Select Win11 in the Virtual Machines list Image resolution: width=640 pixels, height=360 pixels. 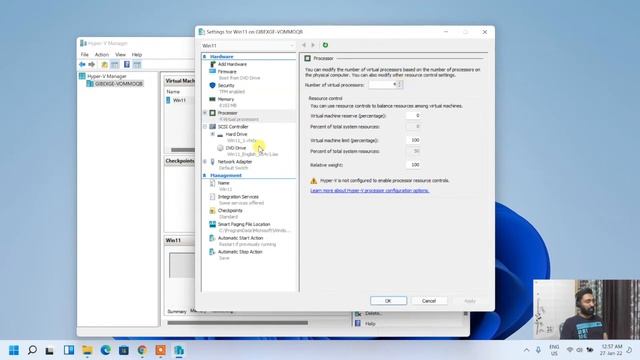click(179, 100)
